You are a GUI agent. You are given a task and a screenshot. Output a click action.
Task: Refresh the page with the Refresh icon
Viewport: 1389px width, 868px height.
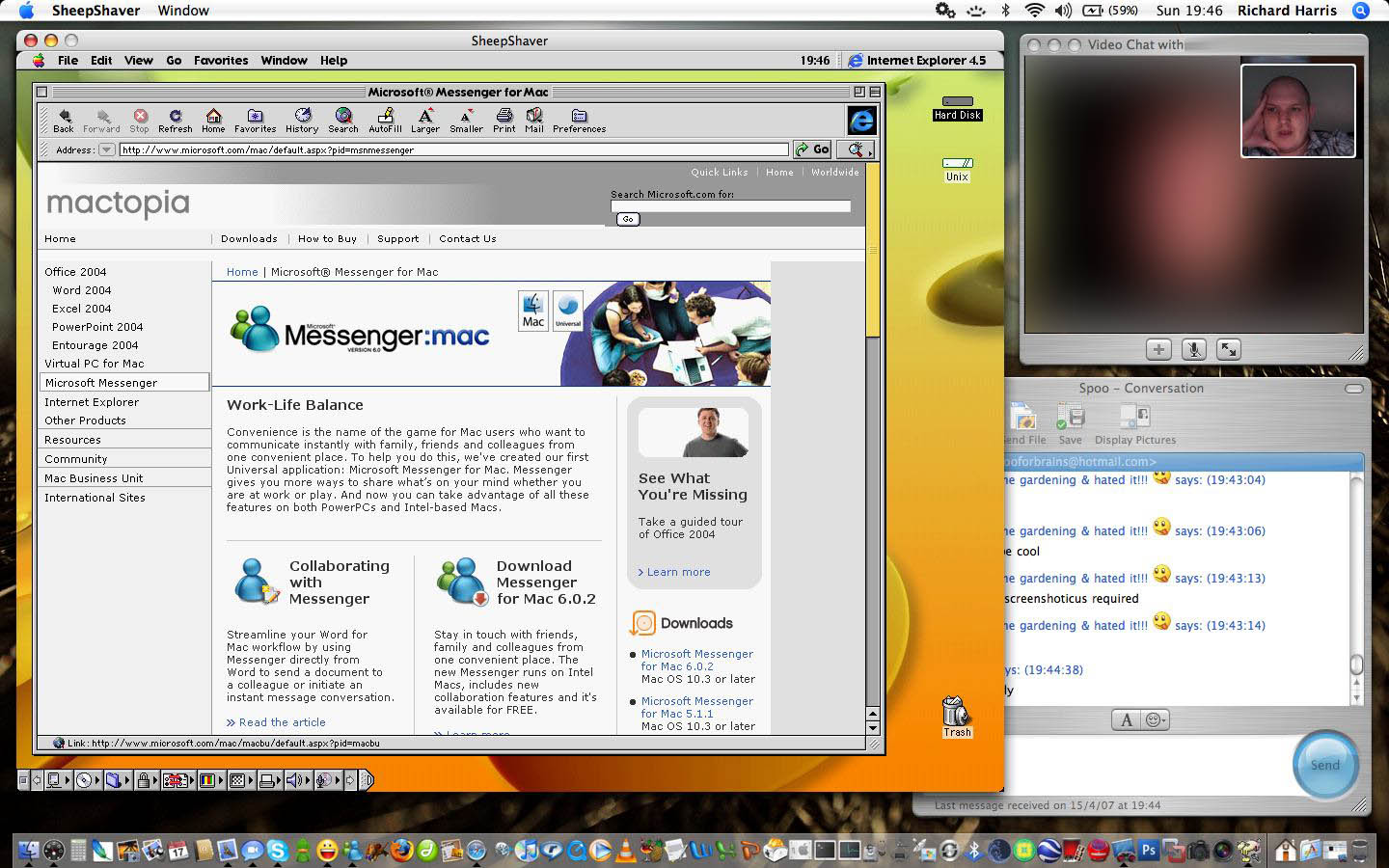coord(176,121)
